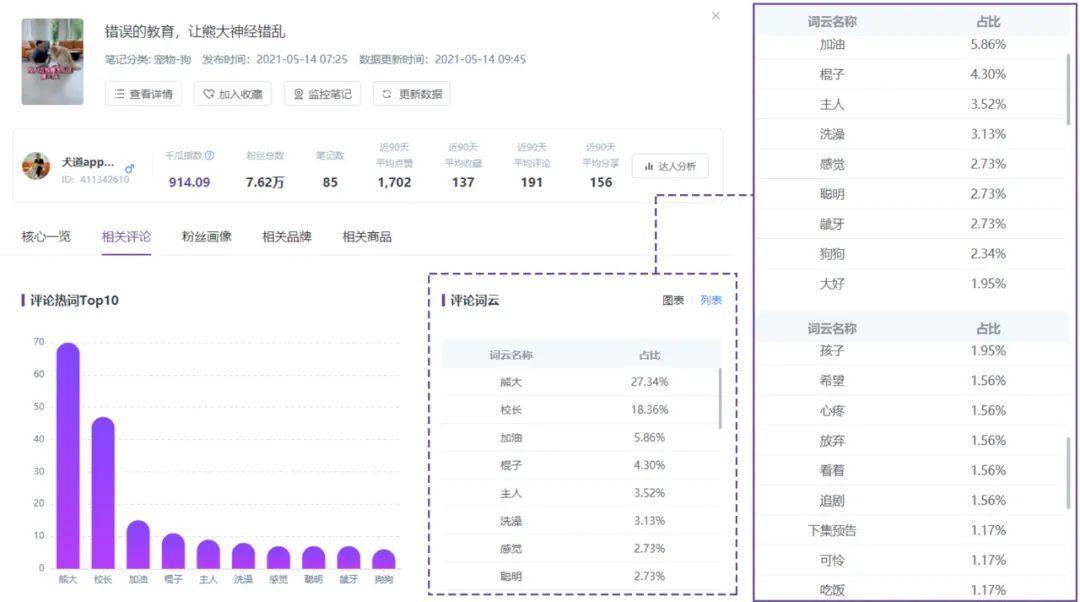The image size is (1080, 602).
Task: Click the 更新数据 button
Action: (x=411, y=94)
